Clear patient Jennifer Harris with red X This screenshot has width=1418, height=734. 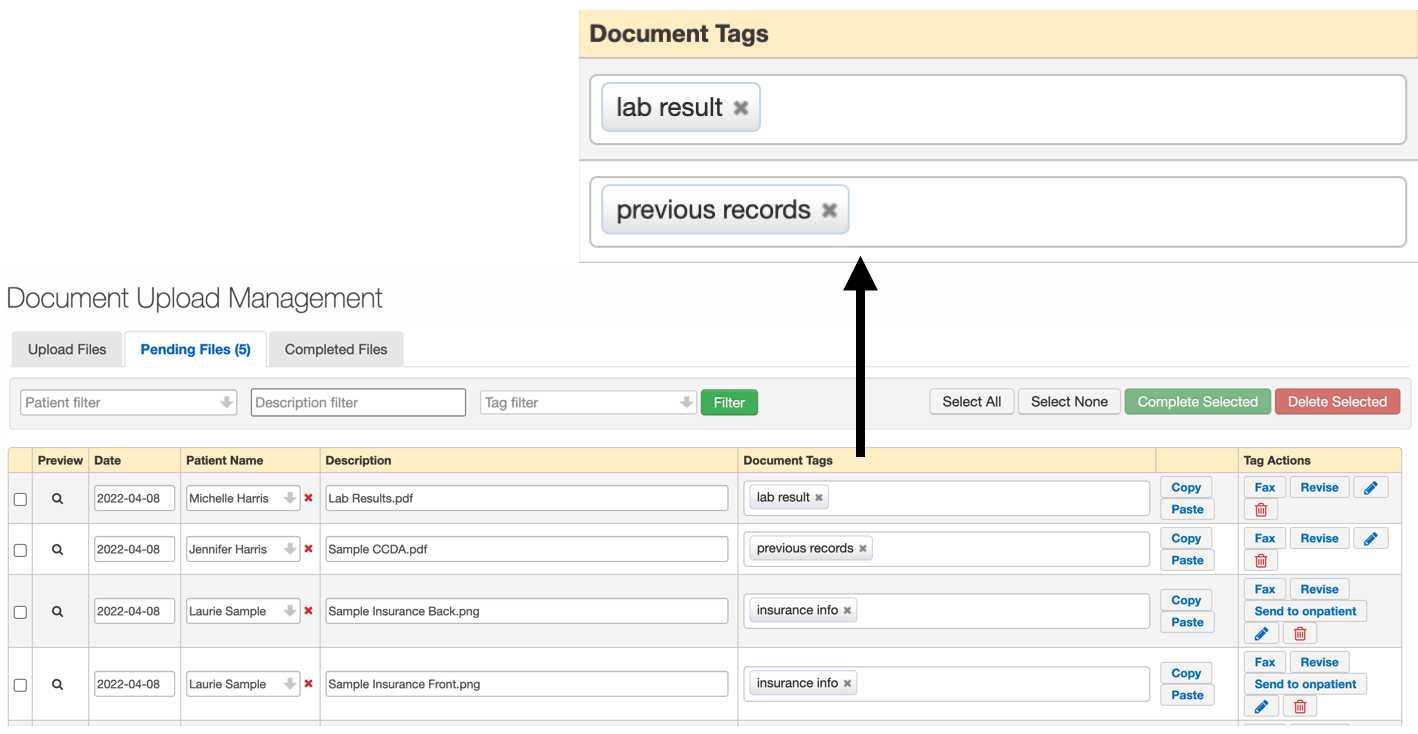pyautogui.click(x=308, y=549)
